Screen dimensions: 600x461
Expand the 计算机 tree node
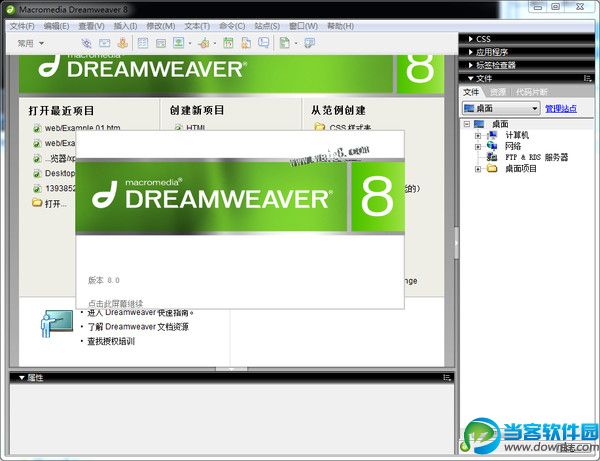click(478, 135)
